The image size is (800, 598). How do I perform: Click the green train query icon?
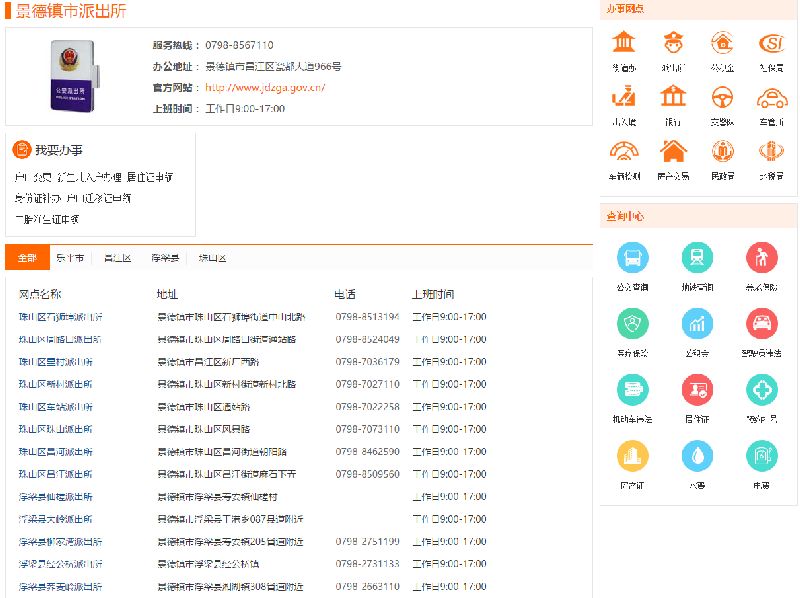tap(697, 258)
